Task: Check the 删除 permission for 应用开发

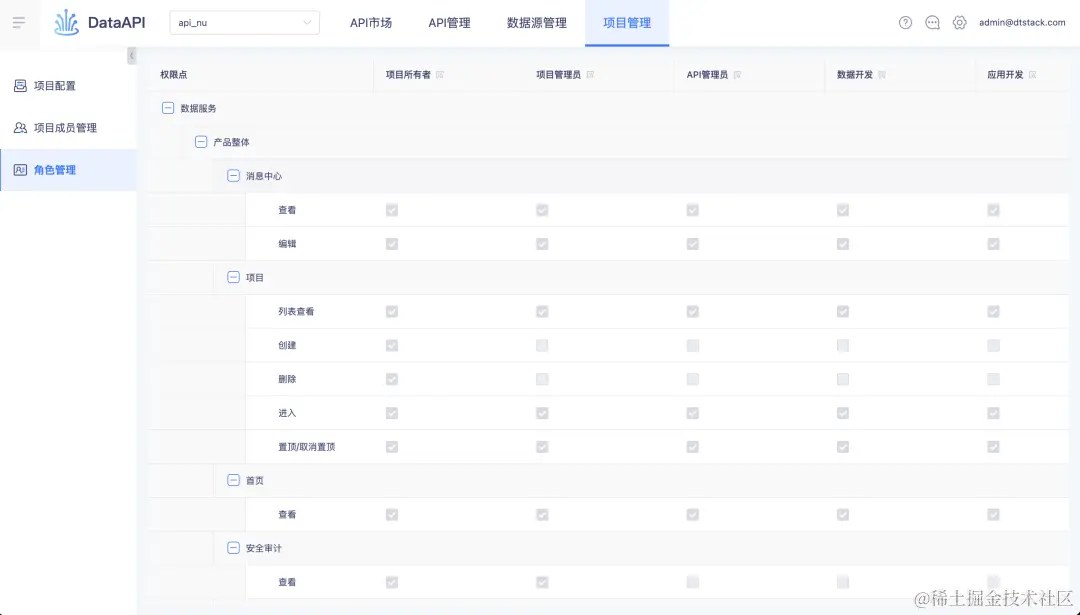Action: pos(993,379)
